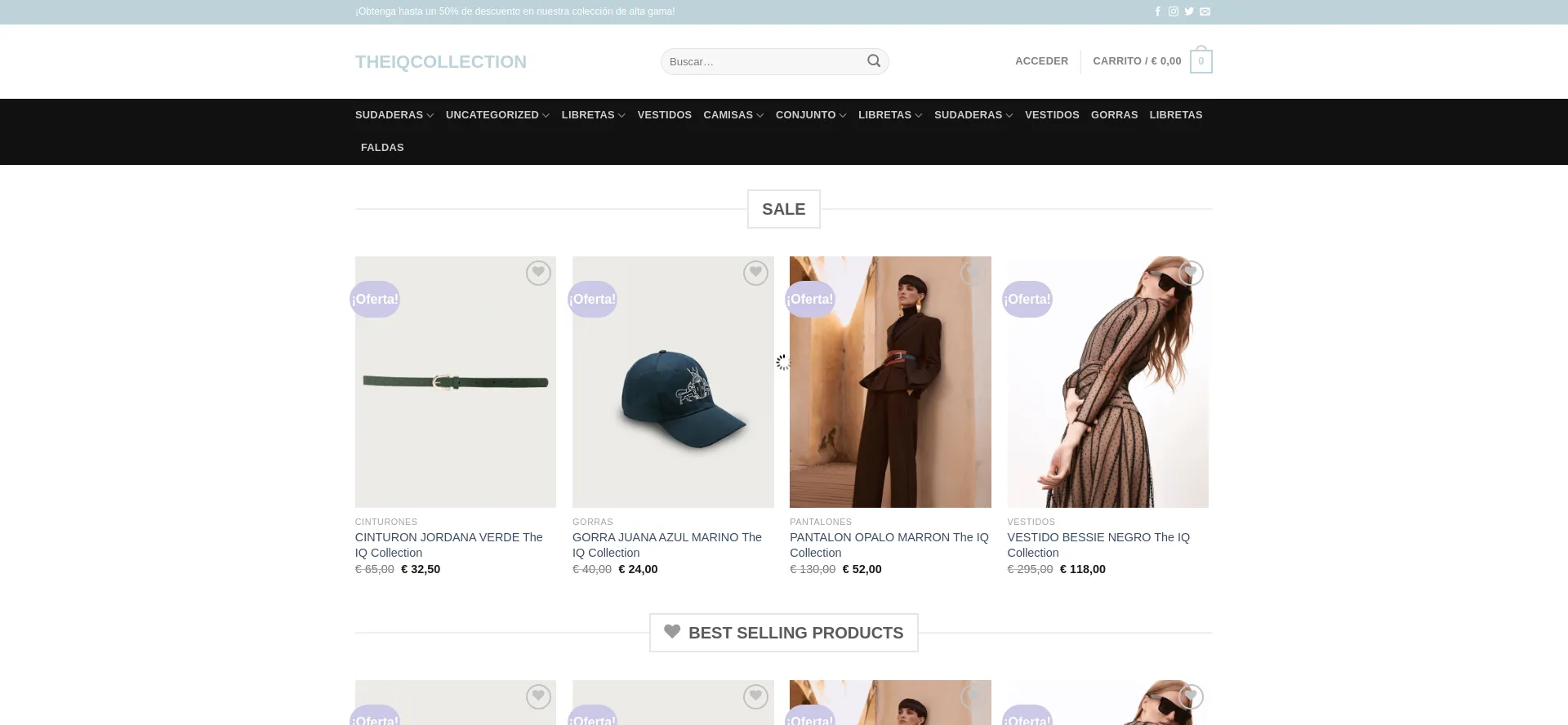Open the Pantalon Opalo Marron product link
Image resolution: width=1568 pixels, height=725 pixels.
coord(889,545)
